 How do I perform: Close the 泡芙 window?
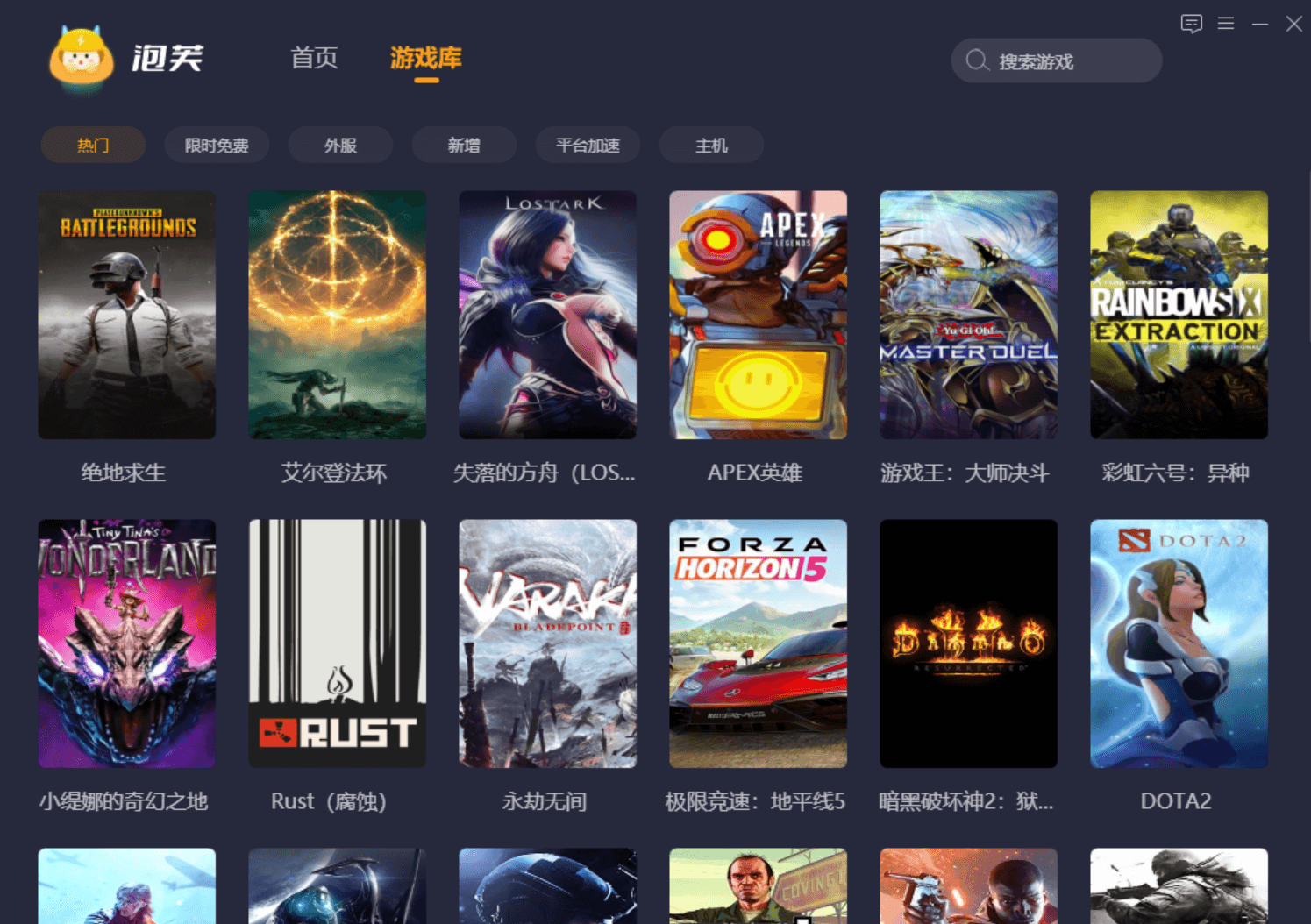point(1293,24)
